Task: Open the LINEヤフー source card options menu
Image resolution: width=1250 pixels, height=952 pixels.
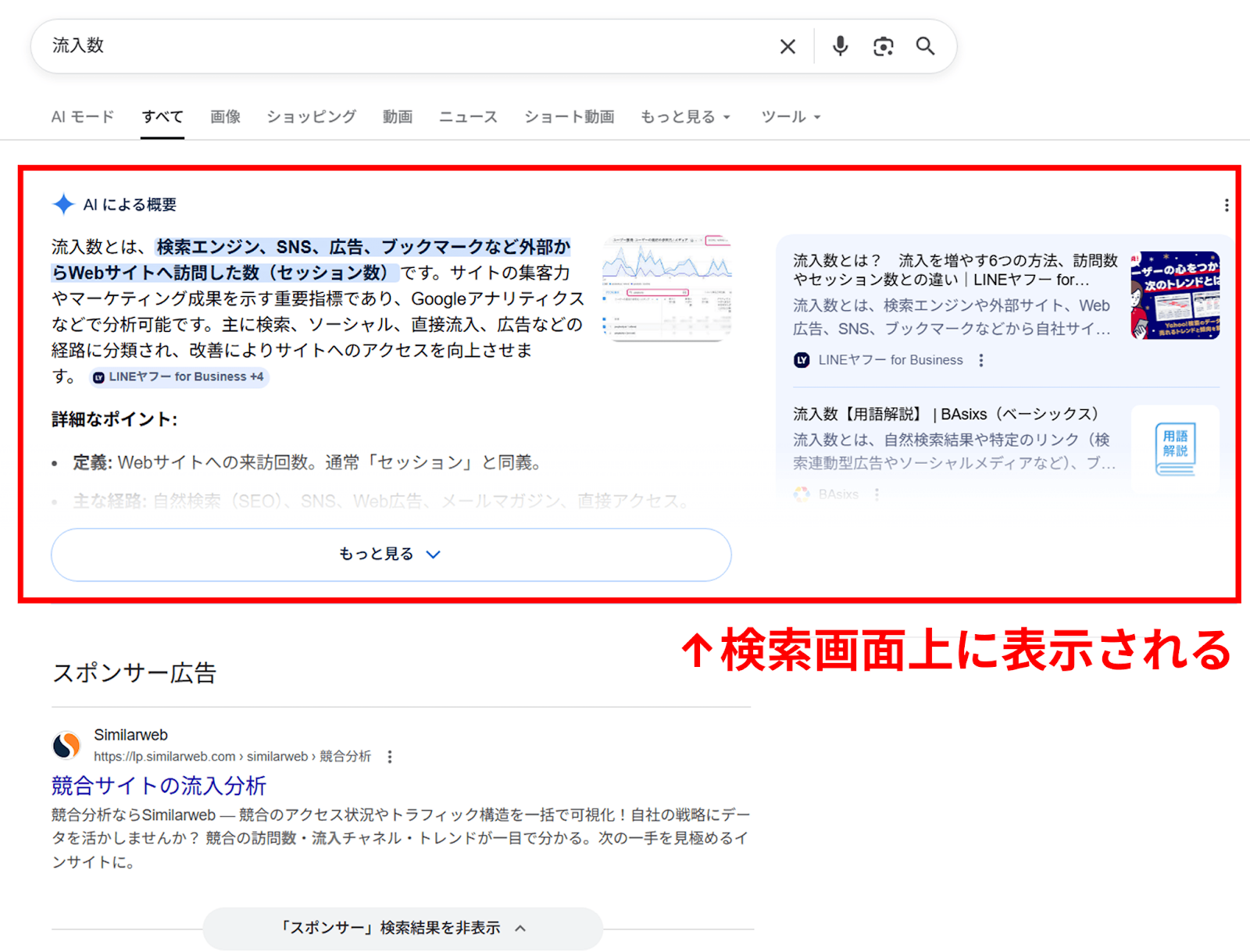Action: click(x=981, y=360)
